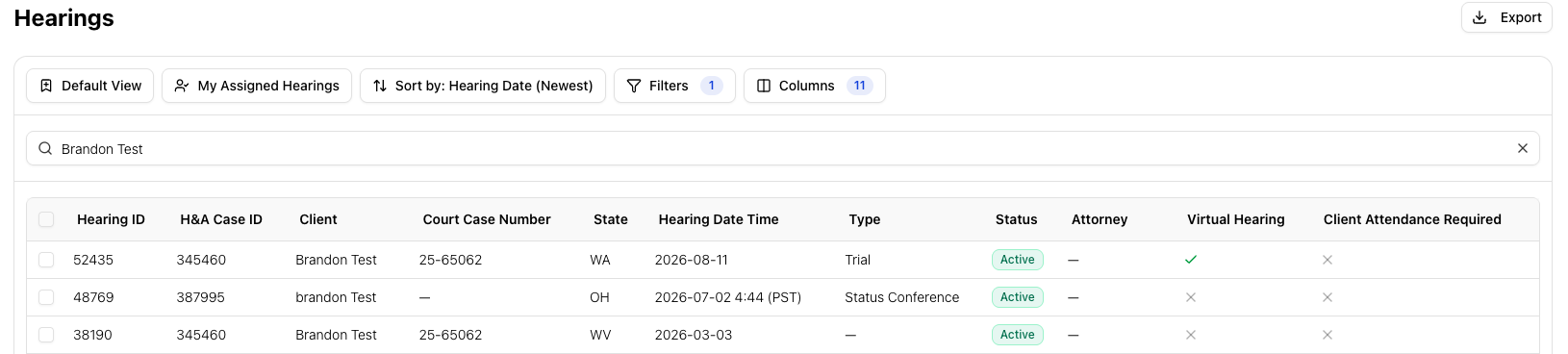Click Active badge in row 38190
The width and height of the screenshot is (1568, 354).
(x=1017, y=335)
